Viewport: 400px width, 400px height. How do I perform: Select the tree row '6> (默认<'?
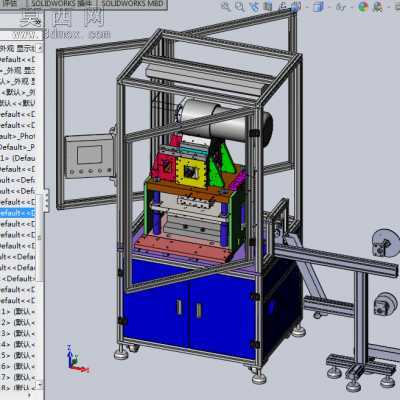point(17,367)
